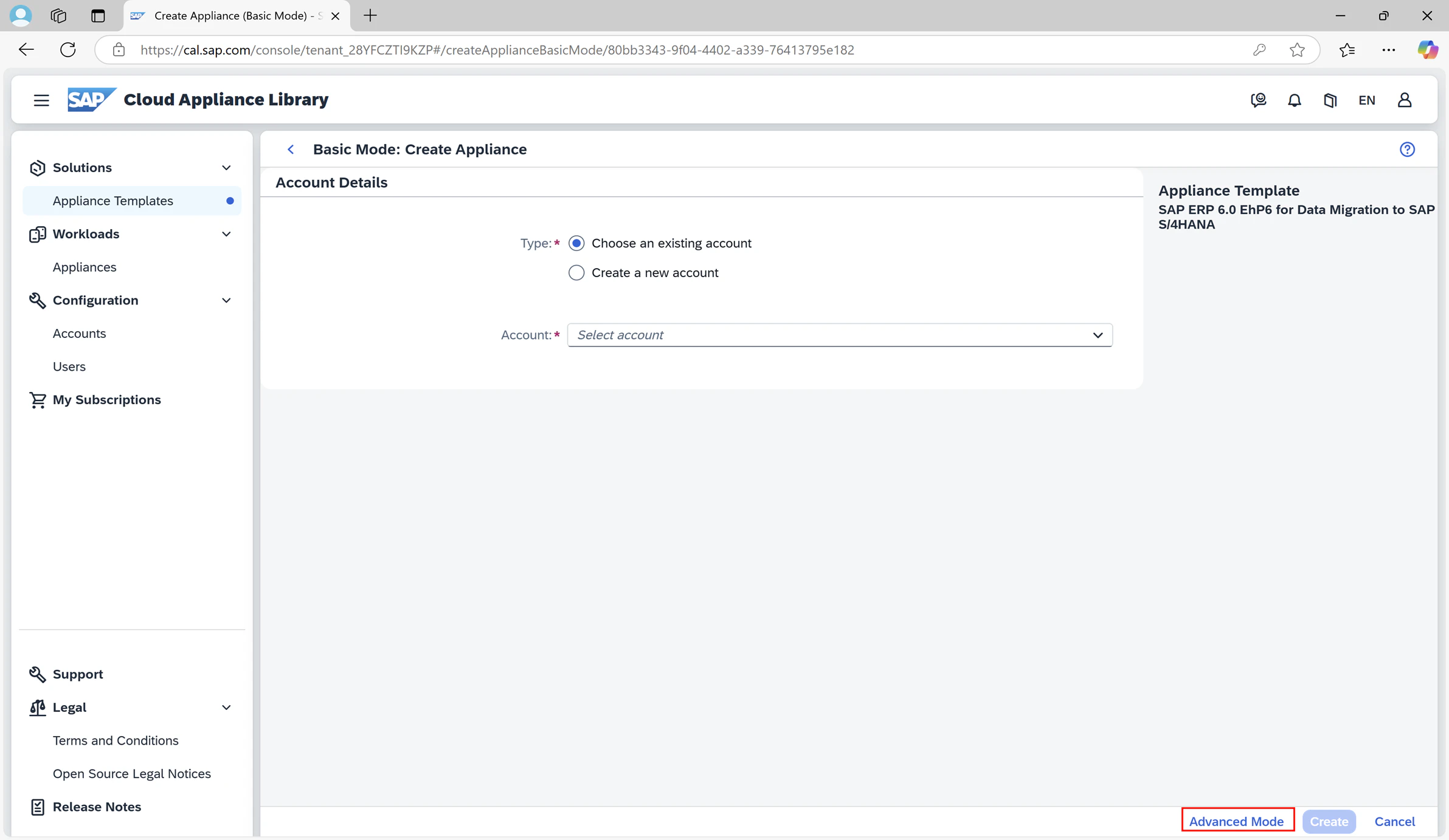
Task: Click the Support wrench icon
Action: coord(38,674)
